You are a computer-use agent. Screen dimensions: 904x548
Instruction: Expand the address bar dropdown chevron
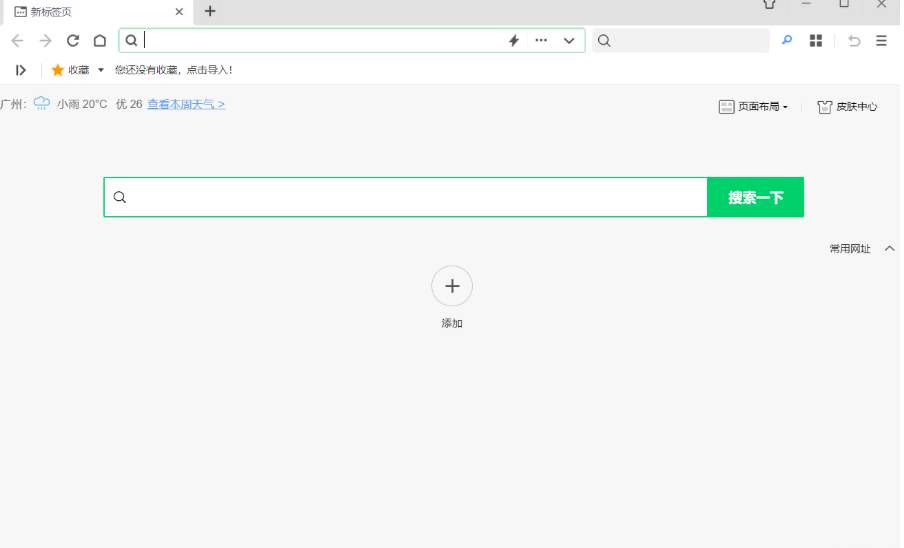(569, 41)
